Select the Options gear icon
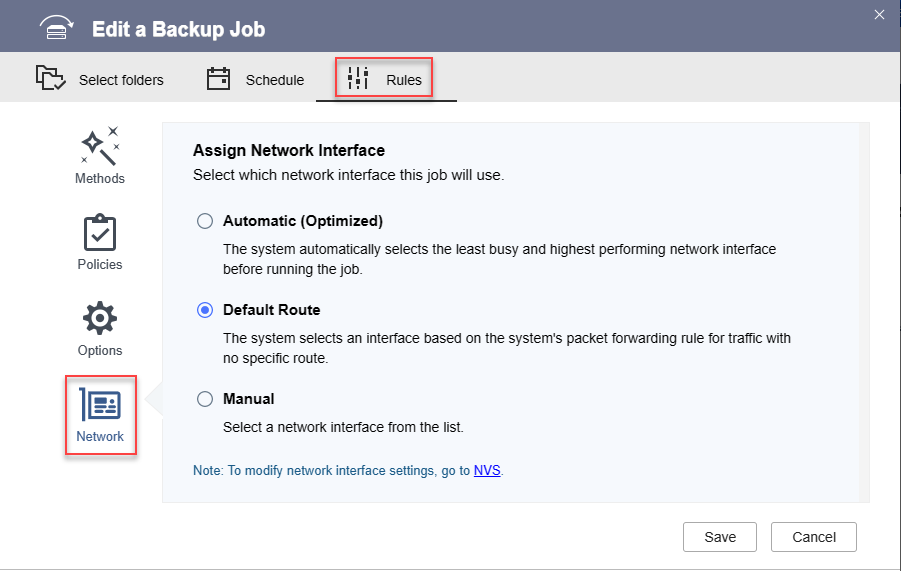 (x=100, y=319)
